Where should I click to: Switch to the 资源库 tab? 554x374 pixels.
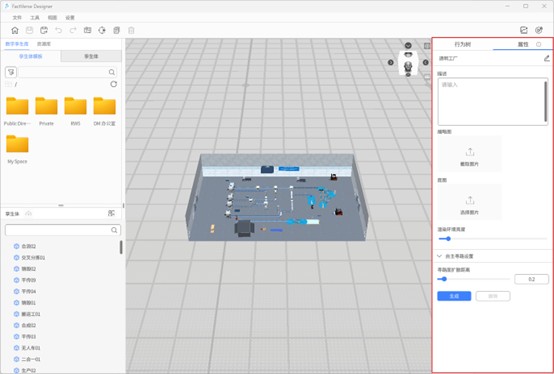pyautogui.click(x=44, y=44)
